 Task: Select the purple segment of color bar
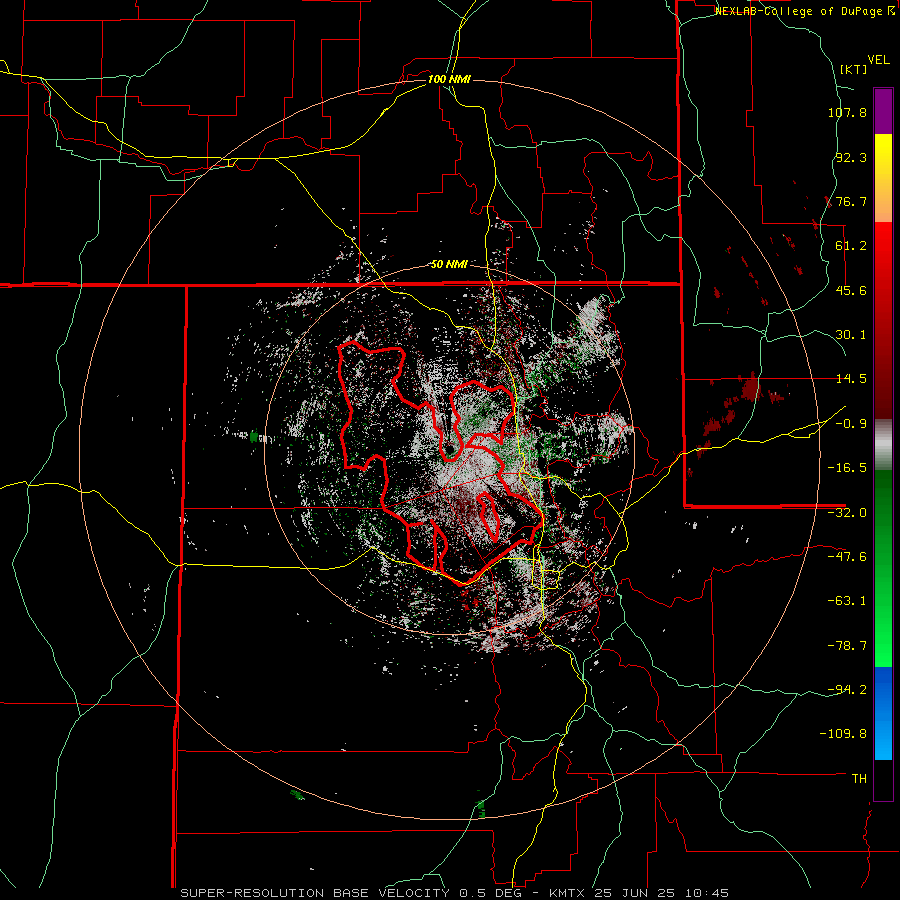(x=883, y=111)
